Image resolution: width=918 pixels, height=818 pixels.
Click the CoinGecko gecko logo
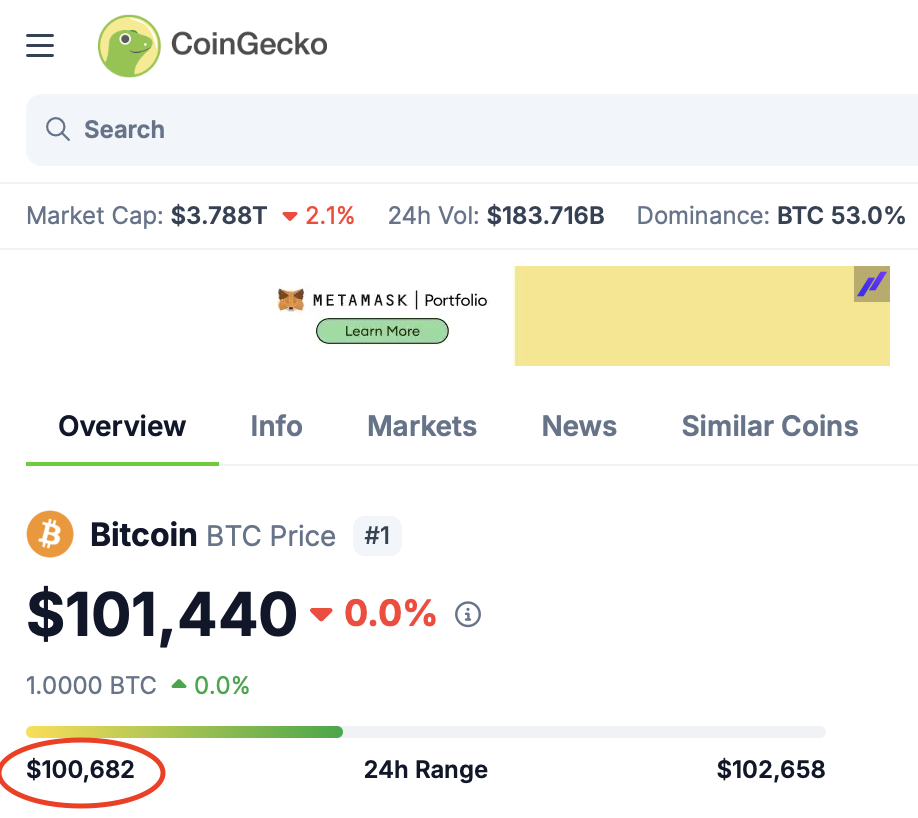click(129, 46)
